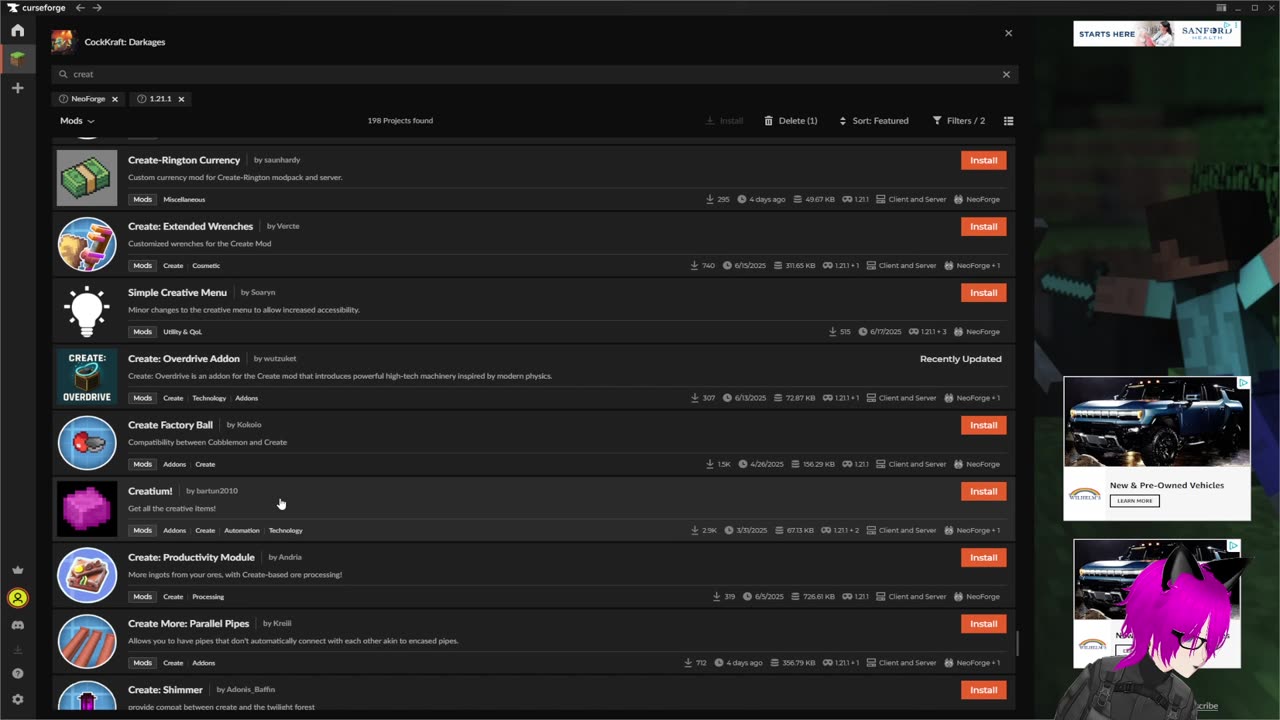
Task: Click Processing tag on Productivity Module
Action: [208, 596]
